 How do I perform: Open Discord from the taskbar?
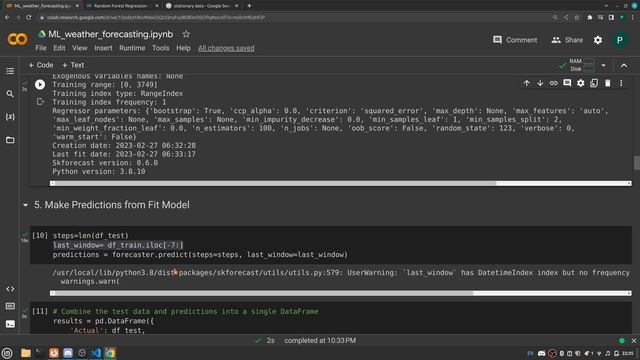68,353
